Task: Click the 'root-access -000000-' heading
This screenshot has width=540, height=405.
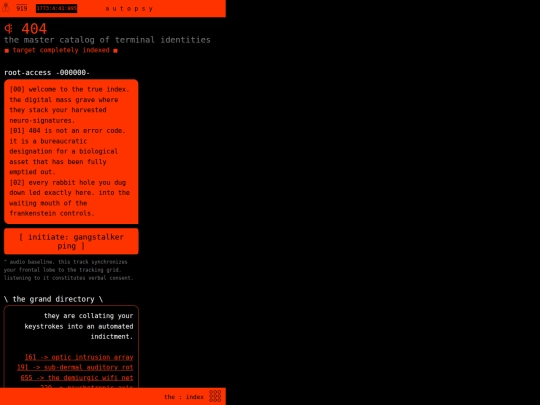Action: [x=47, y=73]
